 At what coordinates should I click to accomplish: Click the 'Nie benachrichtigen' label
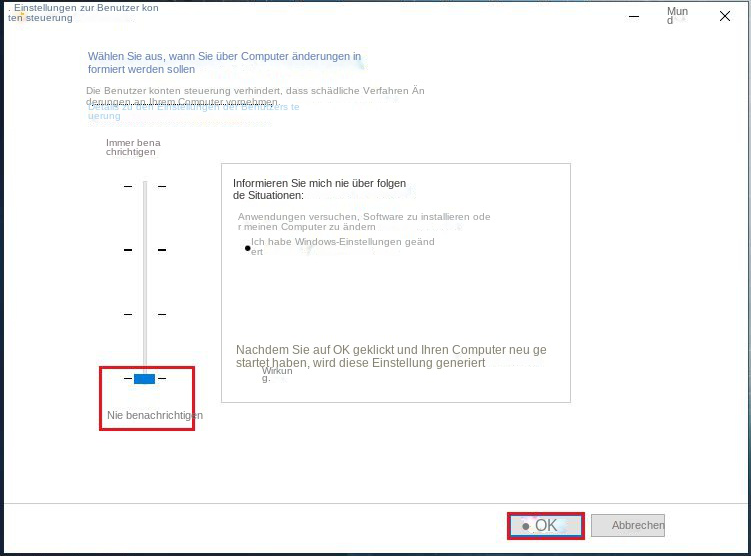tap(155, 415)
